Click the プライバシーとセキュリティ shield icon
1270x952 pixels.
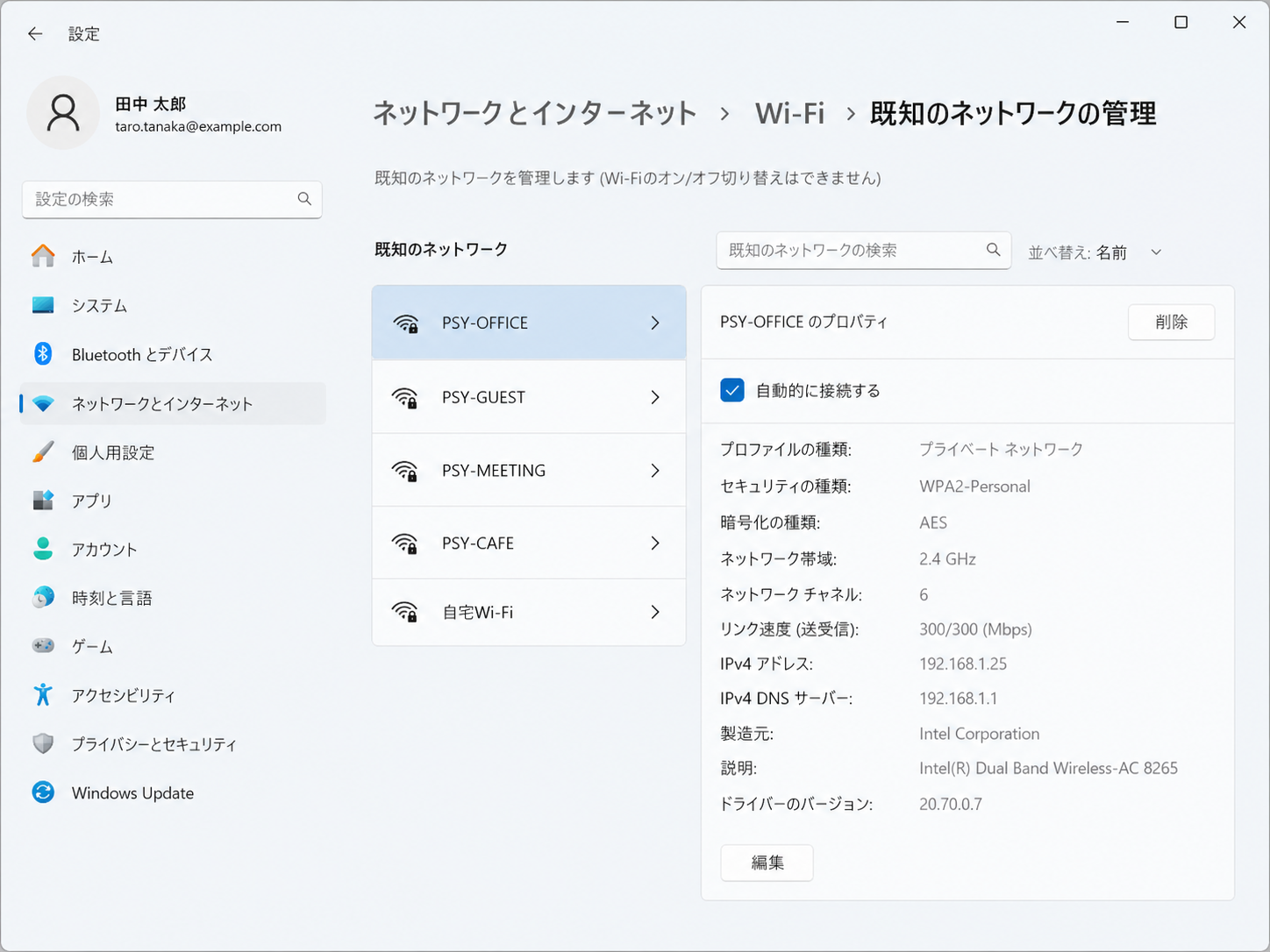(43, 743)
